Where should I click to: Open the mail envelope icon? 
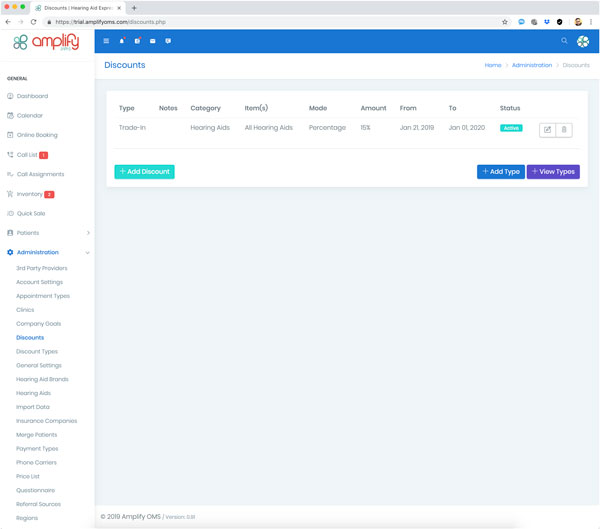click(x=153, y=41)
